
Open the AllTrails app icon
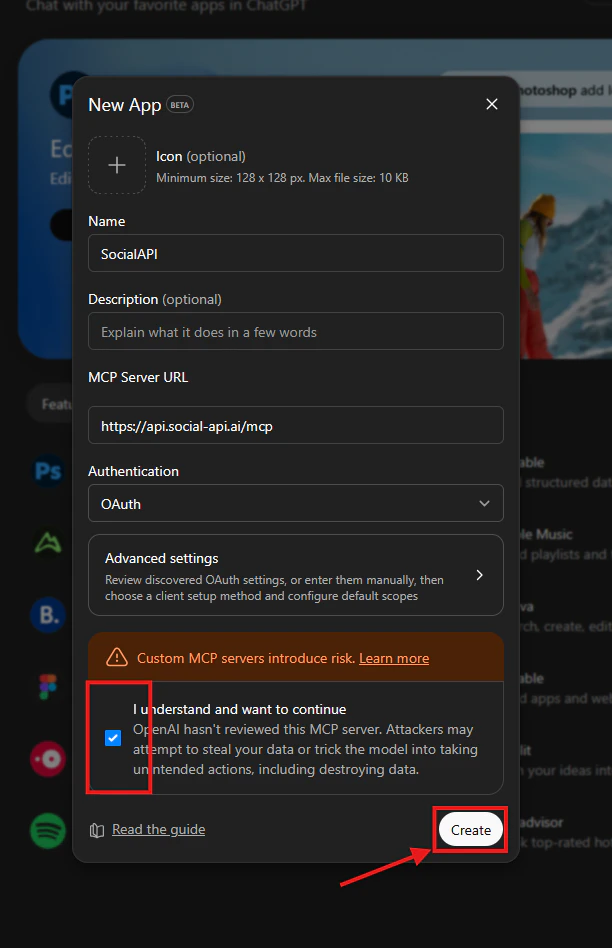(x=47, y=543)
